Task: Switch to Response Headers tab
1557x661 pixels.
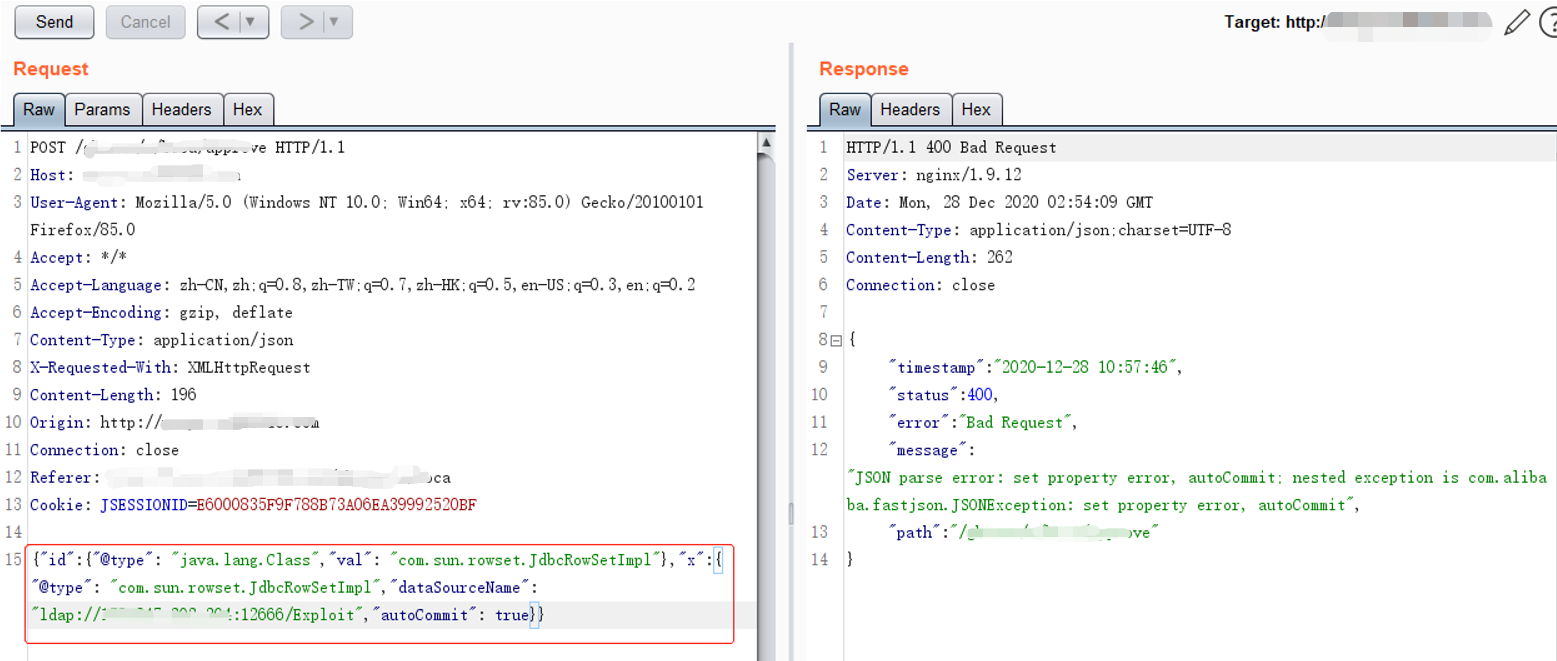Action: point(910,109)
